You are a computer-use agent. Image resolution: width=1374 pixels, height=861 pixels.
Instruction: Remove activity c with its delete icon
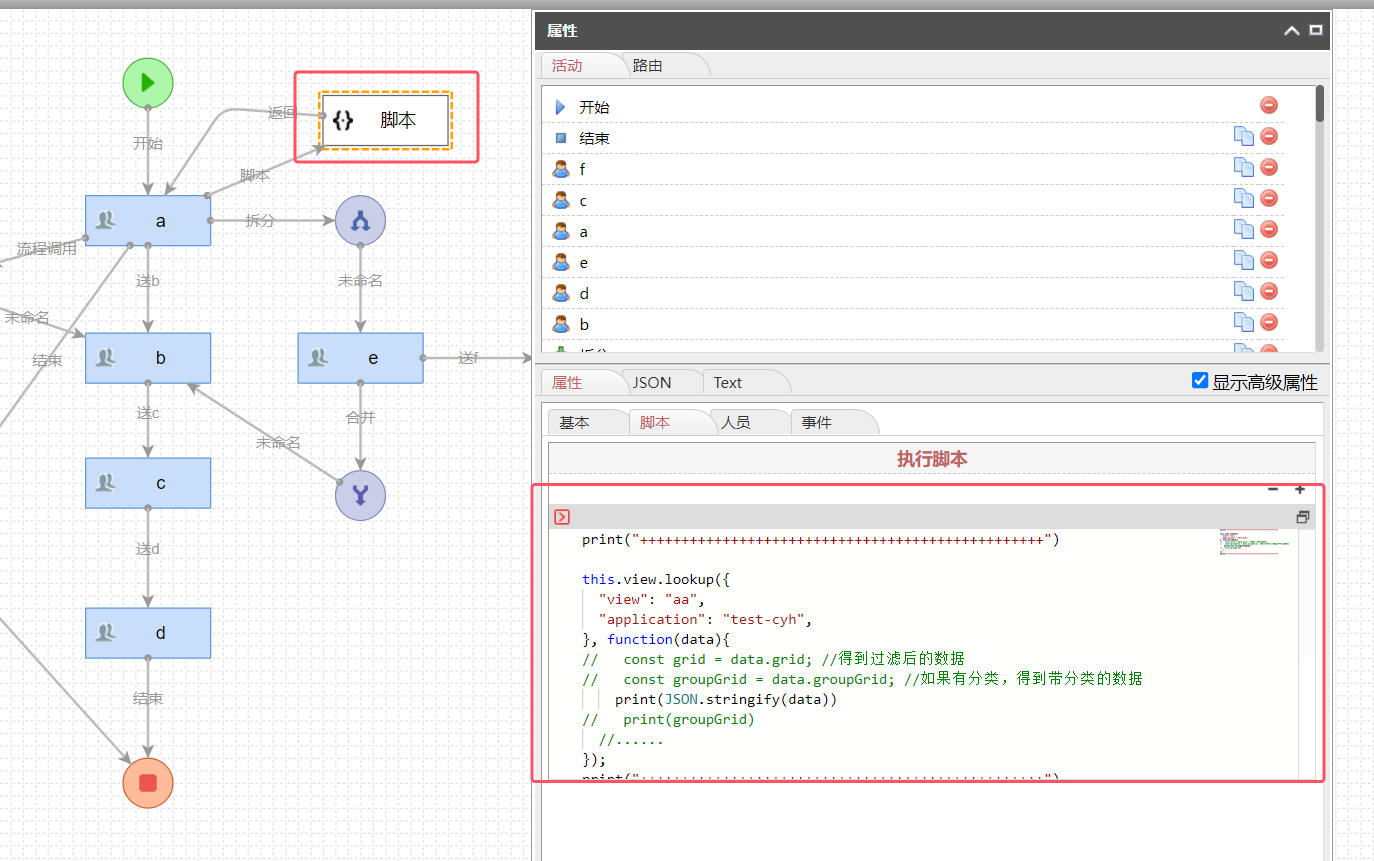pyautogui.click(x=1268, y=198)
